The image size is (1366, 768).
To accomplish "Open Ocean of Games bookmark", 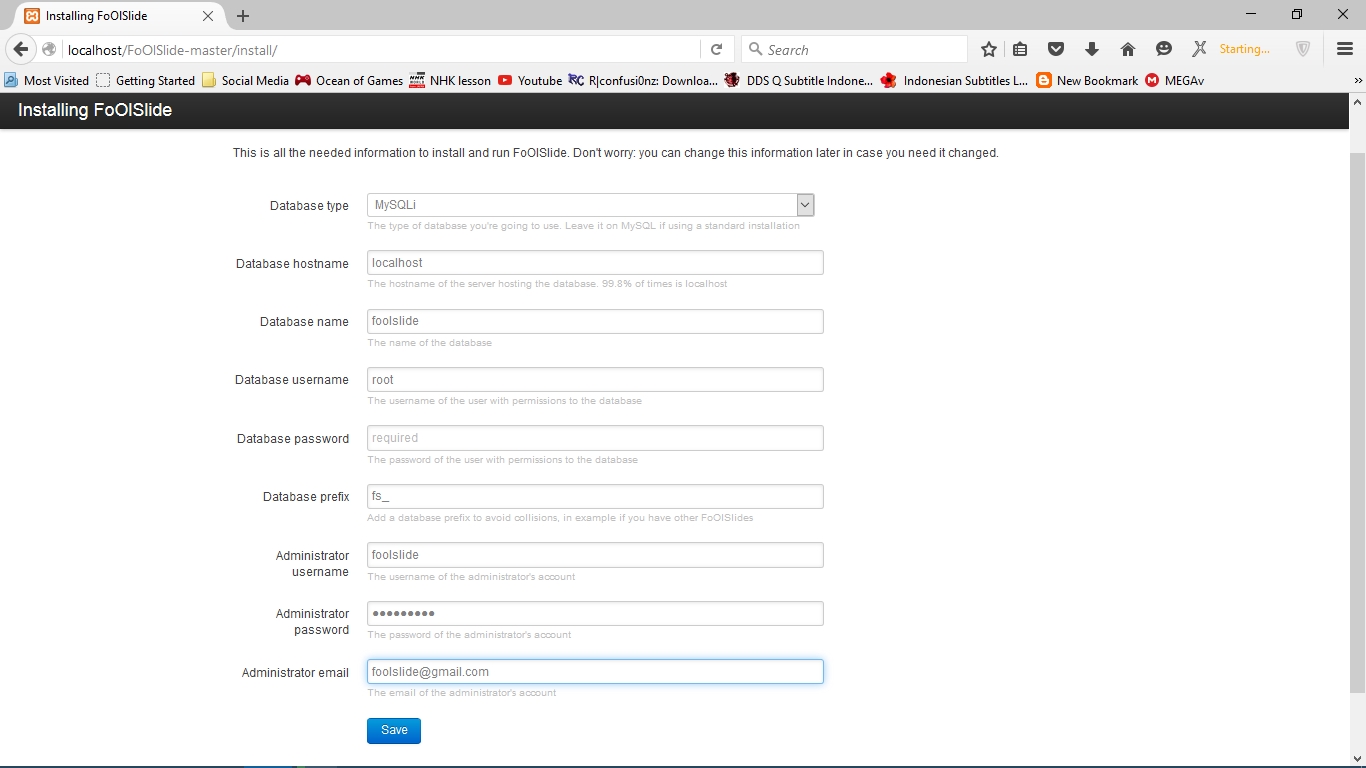I will (x=349, y=80).
